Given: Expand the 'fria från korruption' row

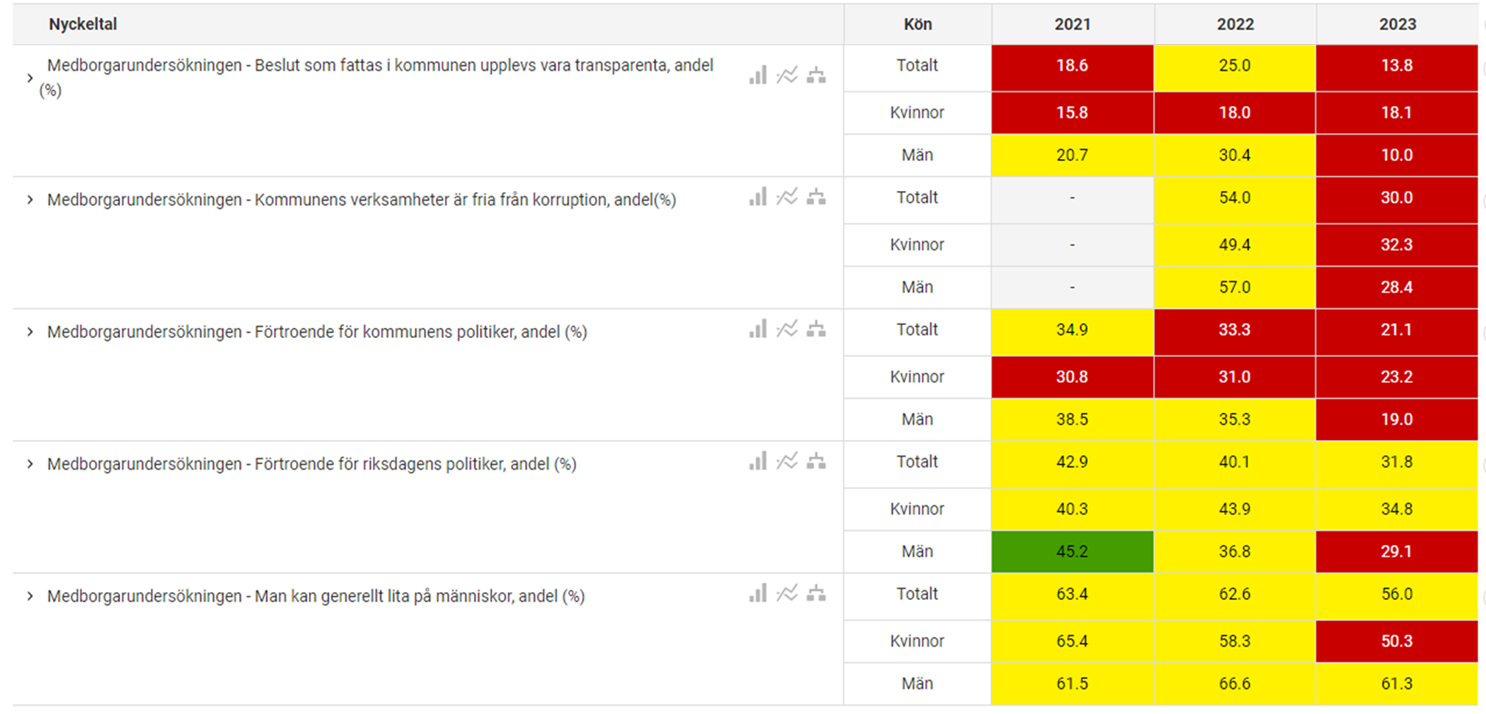Looking at the screenshot, I should tap(30, 199).
